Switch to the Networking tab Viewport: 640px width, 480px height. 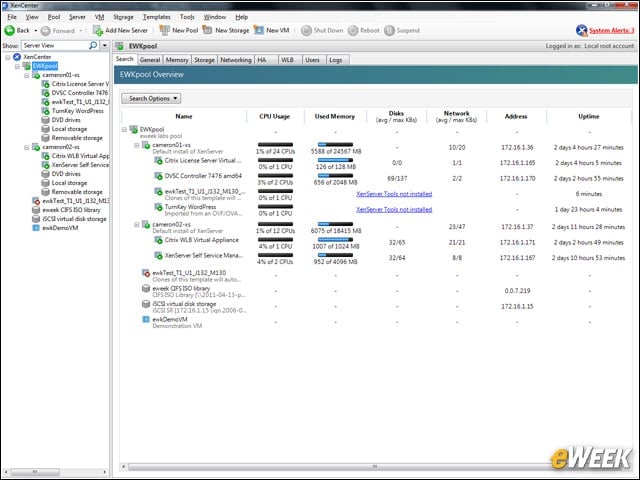point(236,60)
